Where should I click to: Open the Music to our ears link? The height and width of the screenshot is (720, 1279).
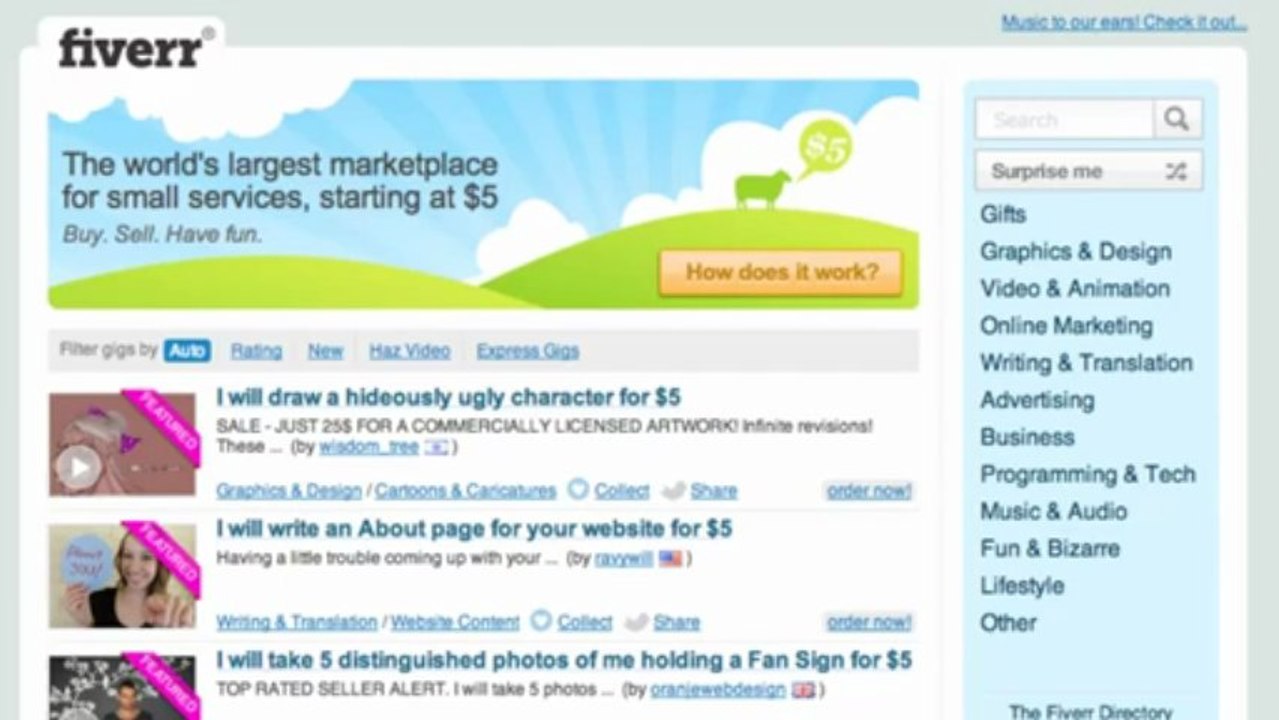pos(1124,22)
